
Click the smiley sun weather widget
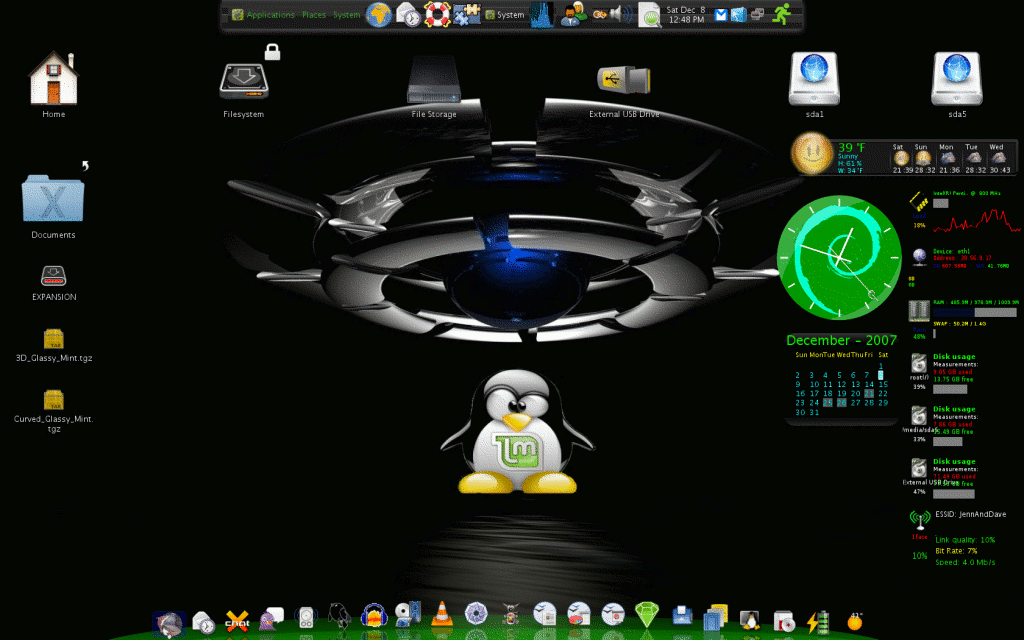pyautogui.click(x=811, y=154)
